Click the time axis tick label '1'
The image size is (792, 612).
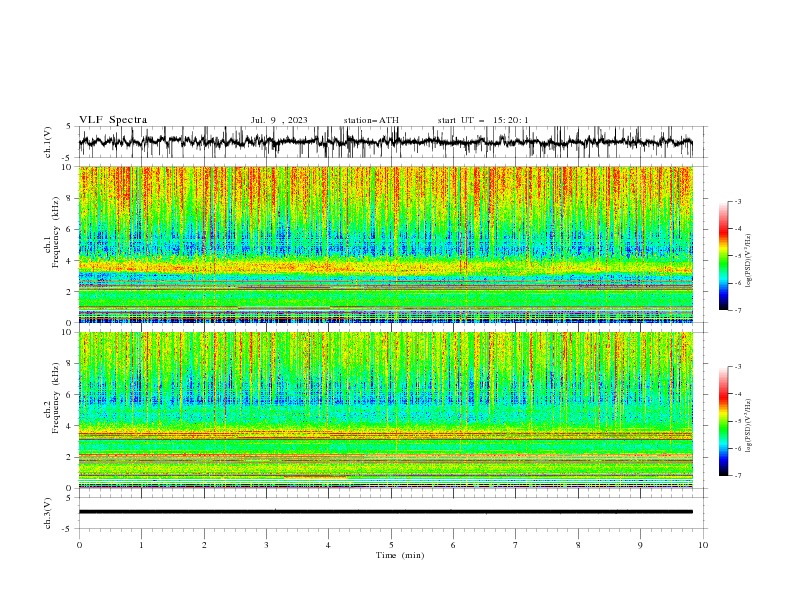tap(141, 545)
